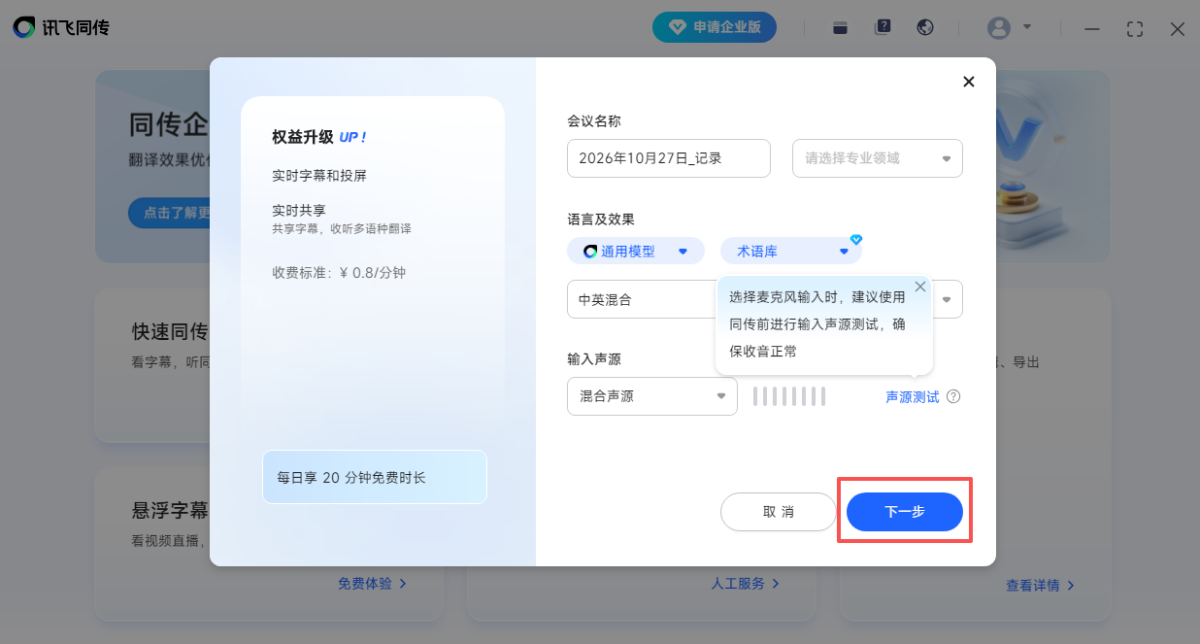Close the meeting setup dialog

pos(968,82)
